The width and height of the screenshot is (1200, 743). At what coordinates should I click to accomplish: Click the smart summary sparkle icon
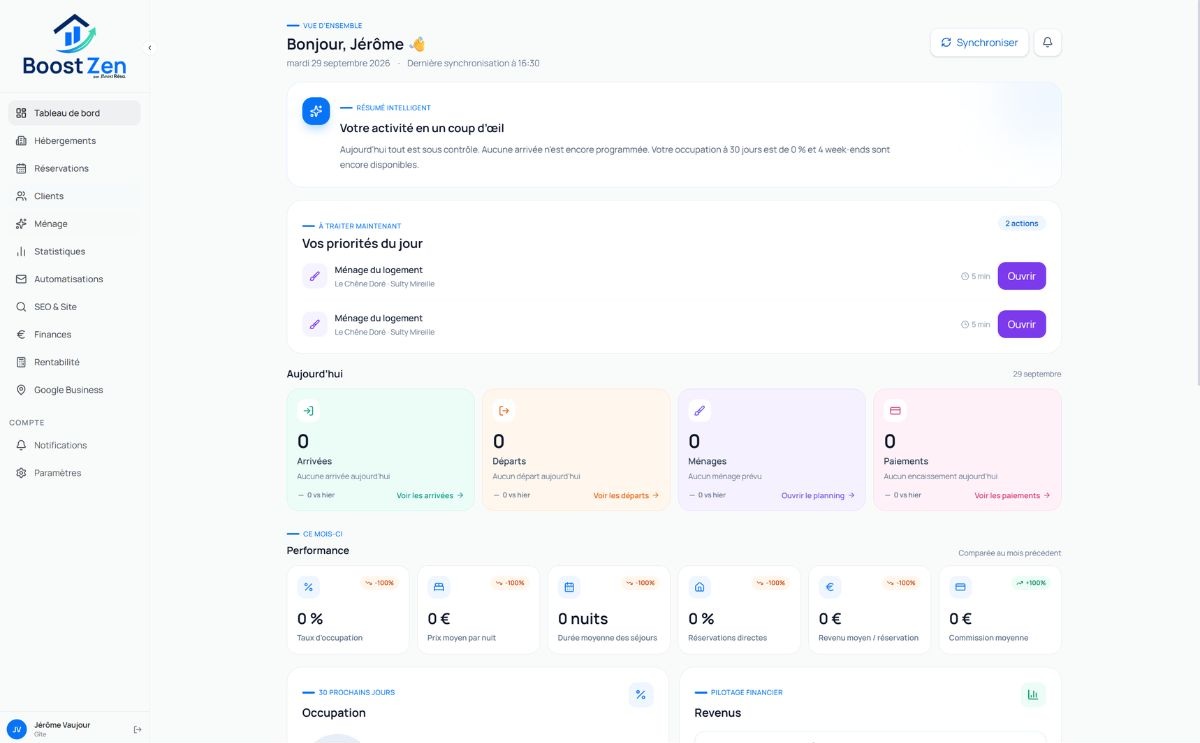[316, 111]
